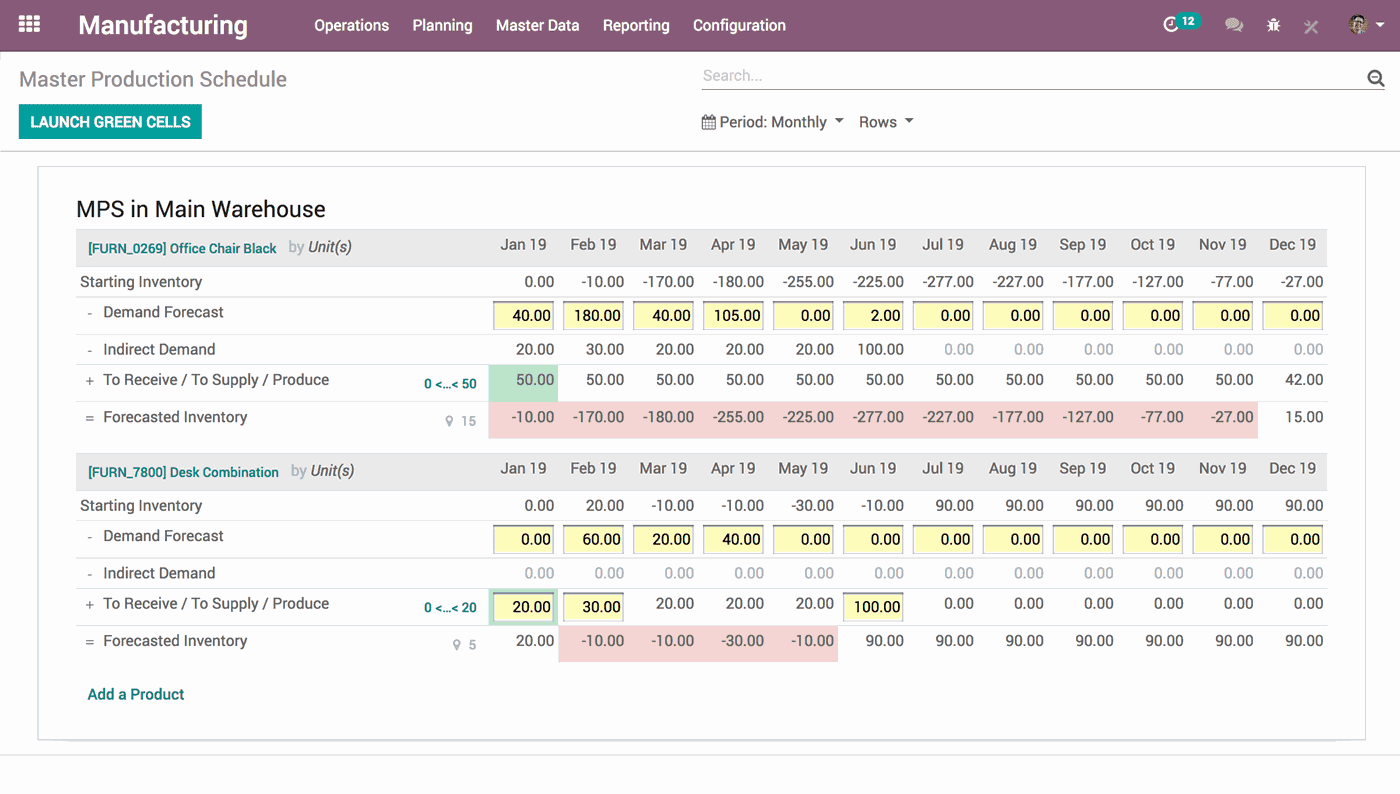
Task: Expand the Rows dropdown
Action: tap(885, 121)
